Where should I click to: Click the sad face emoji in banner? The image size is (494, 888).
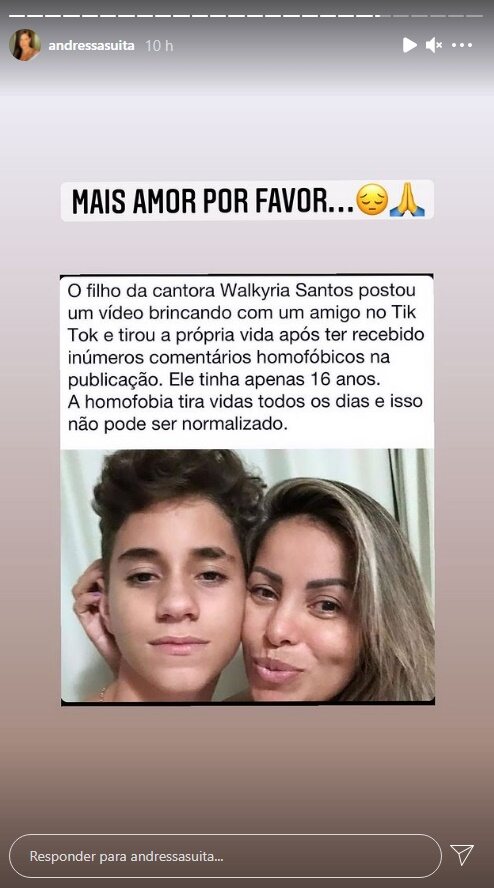[372, 200]
